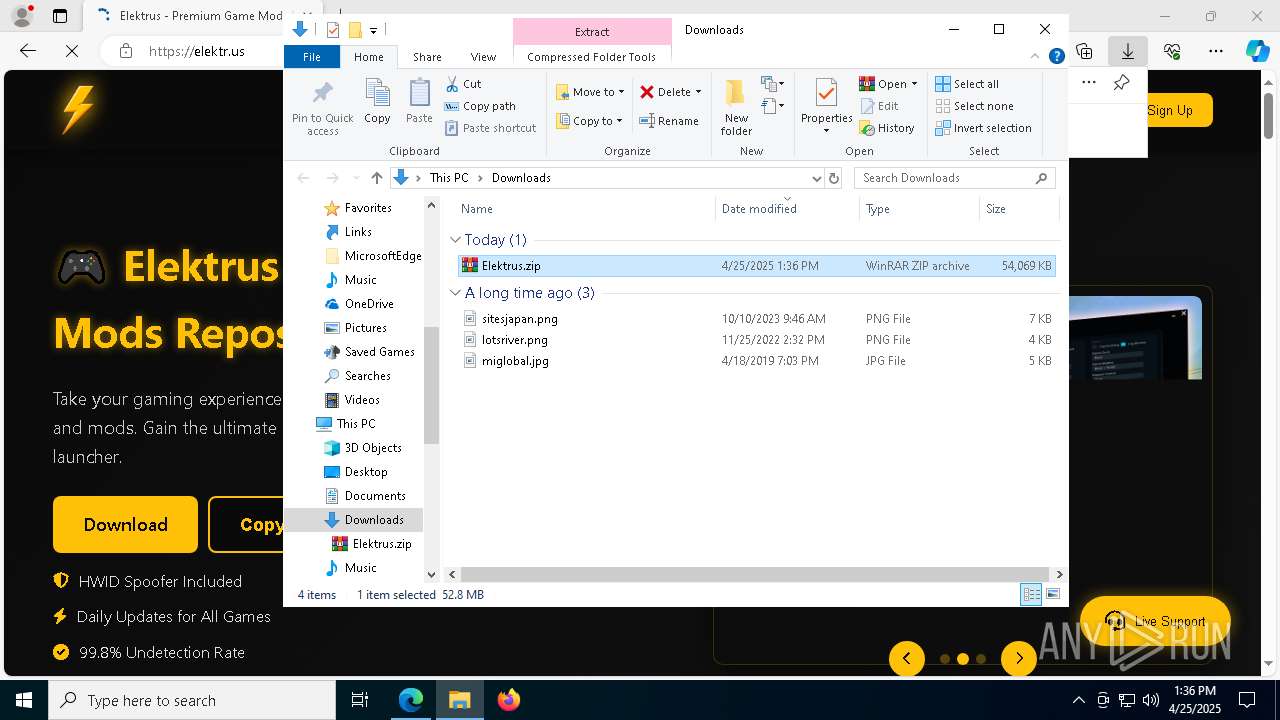Click Invert selection in ribbon

point(983,128)
